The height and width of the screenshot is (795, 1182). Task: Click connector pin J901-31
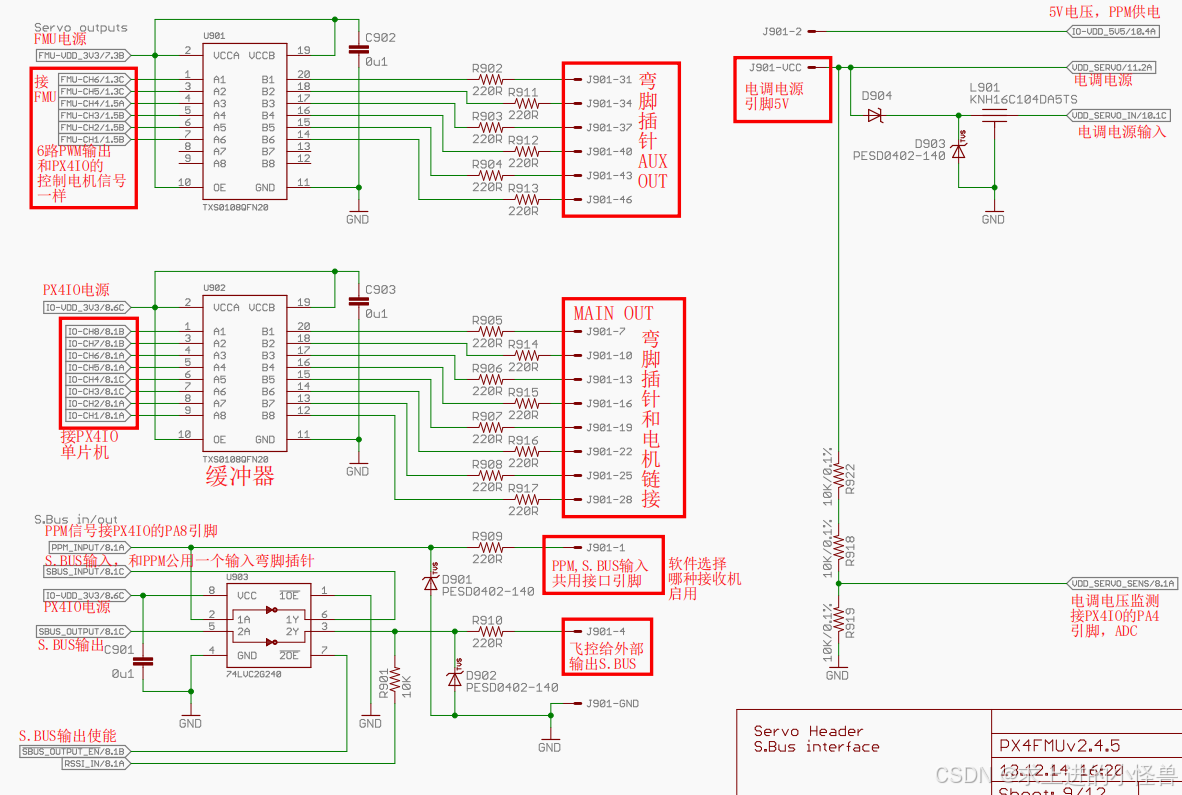[x=609, y=79]
